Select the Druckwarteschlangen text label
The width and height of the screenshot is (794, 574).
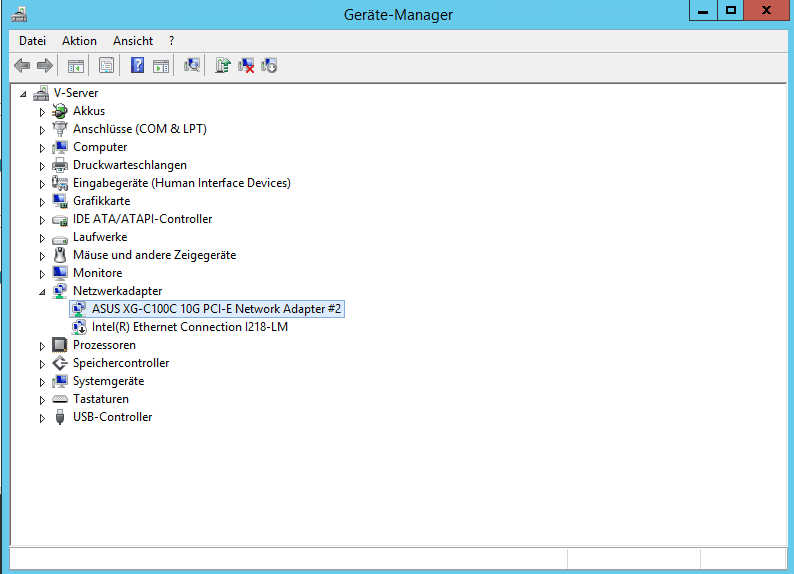(130, 165)
